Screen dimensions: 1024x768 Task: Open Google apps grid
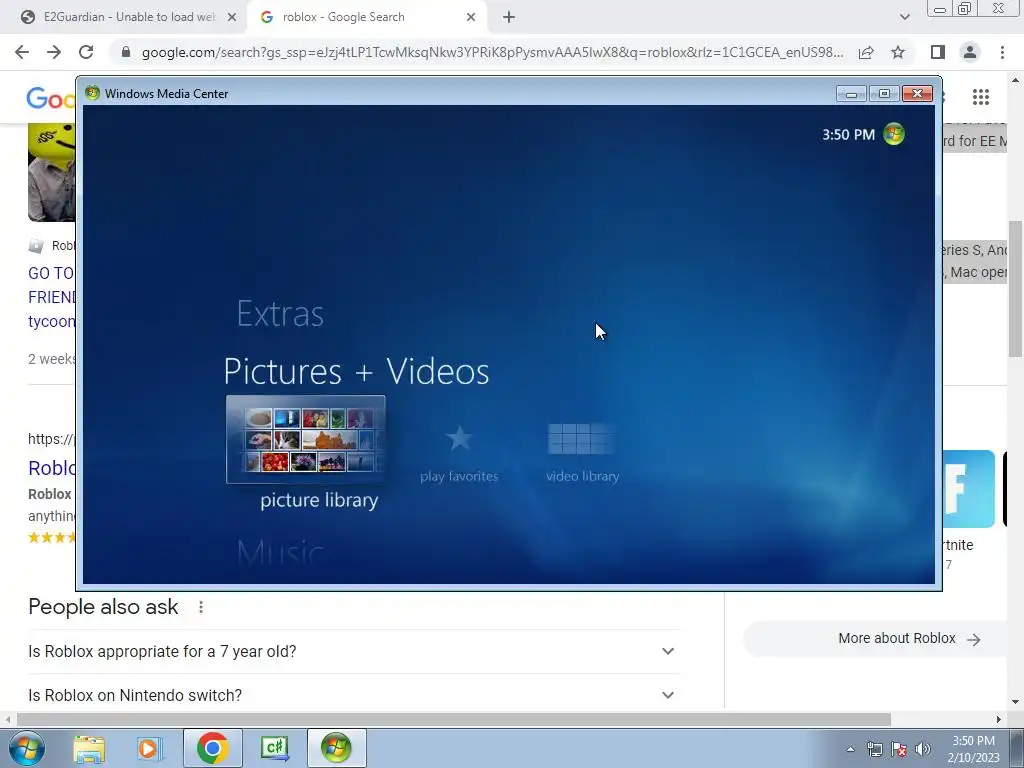[981, 97]
